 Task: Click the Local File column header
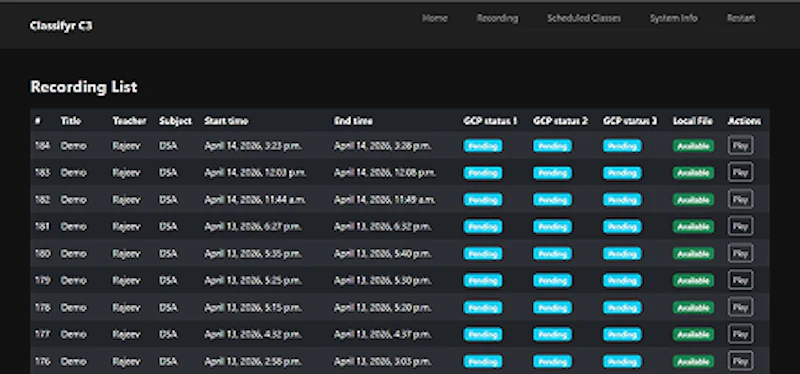692,121
